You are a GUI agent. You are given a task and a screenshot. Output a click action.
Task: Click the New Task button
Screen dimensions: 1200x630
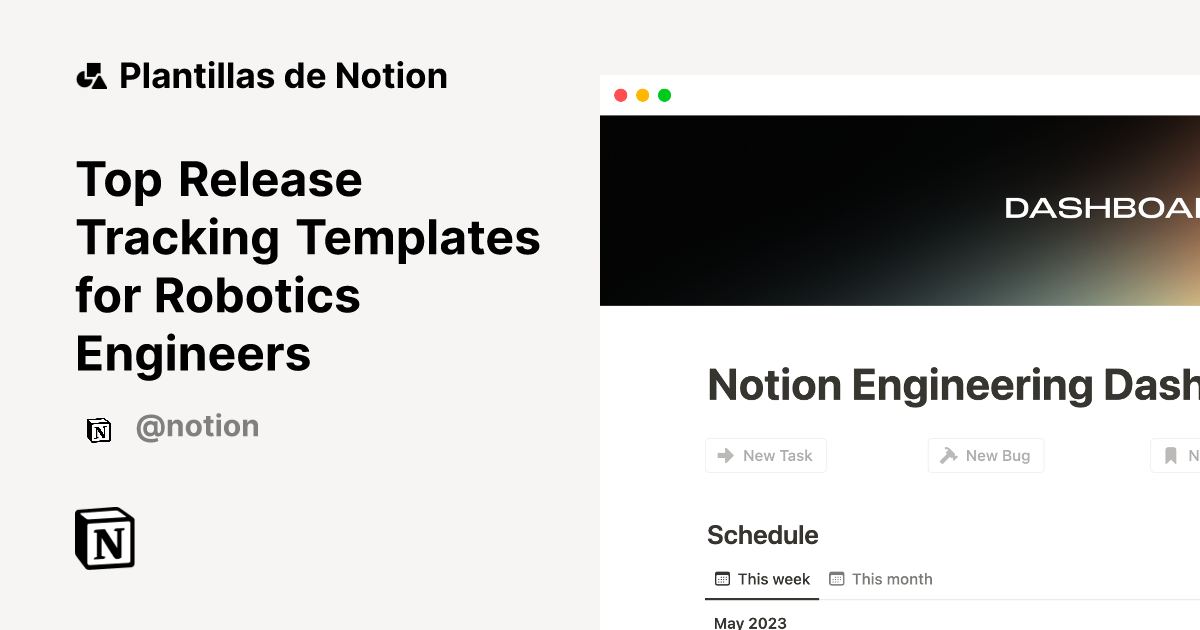766,455
